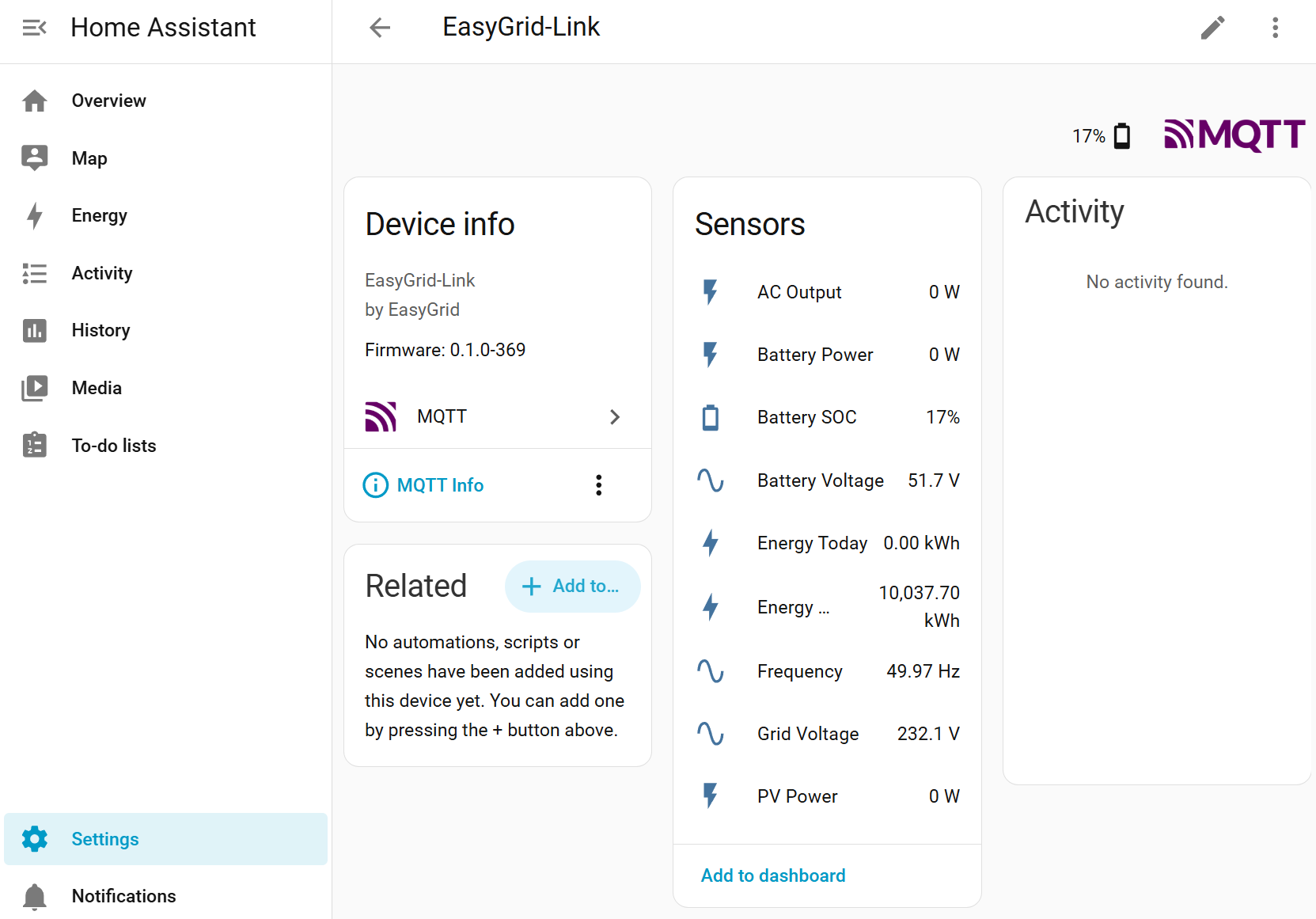Click the Home Assistant title

(163, 28)
